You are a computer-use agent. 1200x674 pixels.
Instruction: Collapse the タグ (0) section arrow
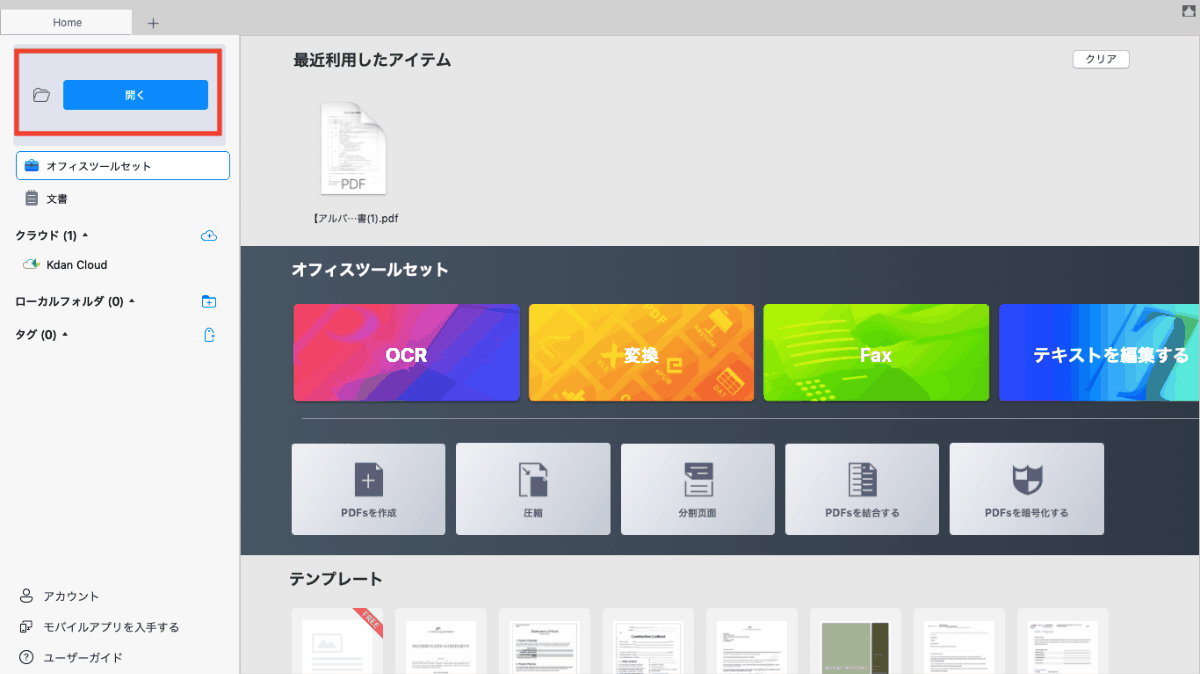click(x=65, y=335)
